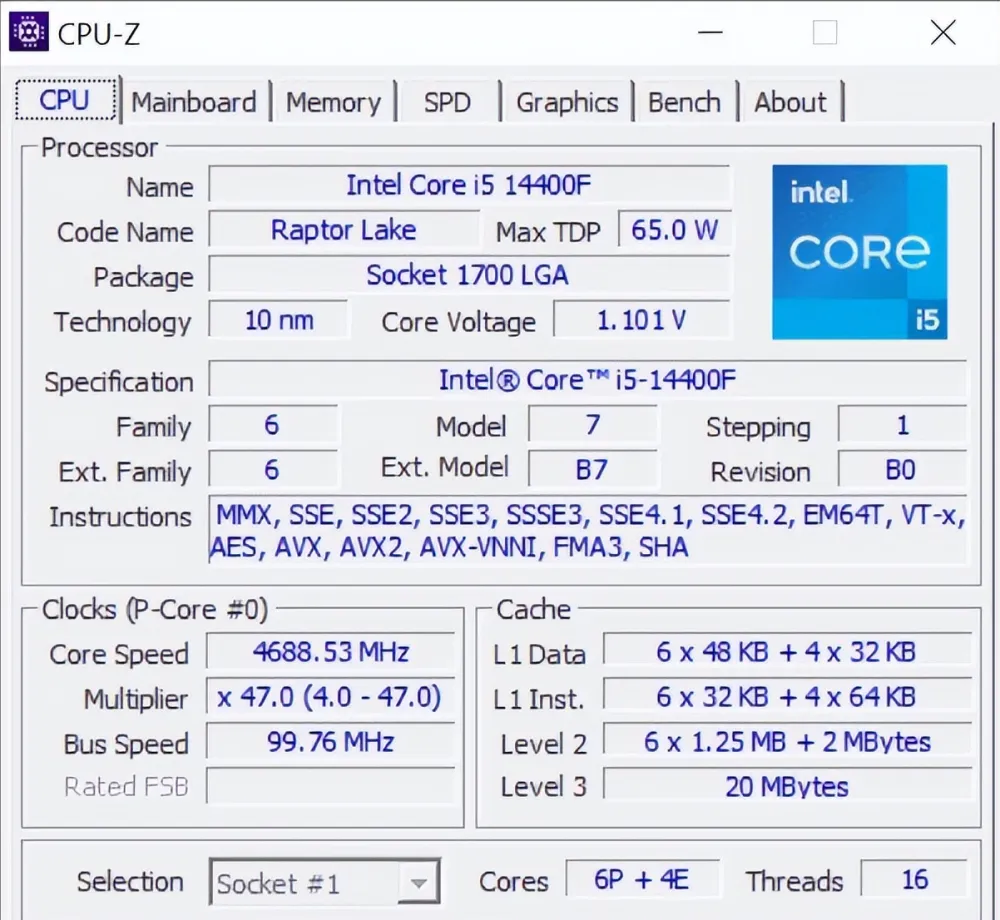Select the SPD tab

[x=448, y=102]
